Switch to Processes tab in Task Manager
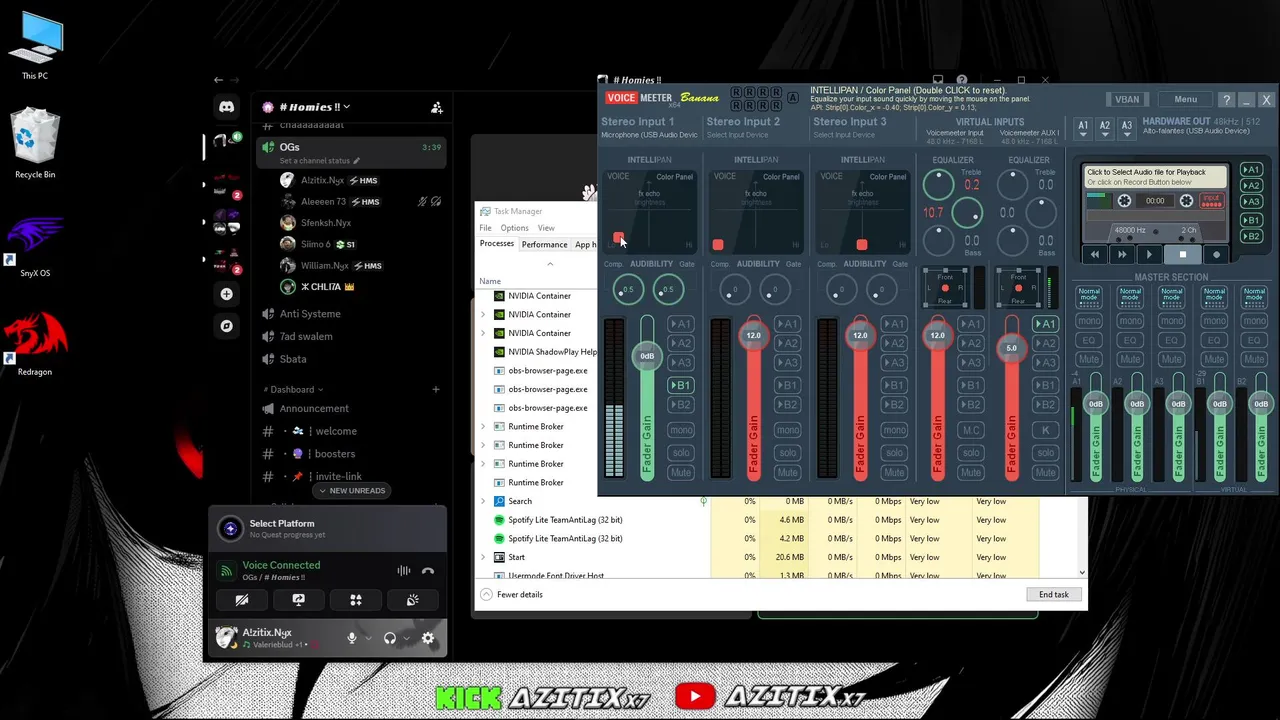The width and height of the screenshot is (1280, 720). (496, 244)
